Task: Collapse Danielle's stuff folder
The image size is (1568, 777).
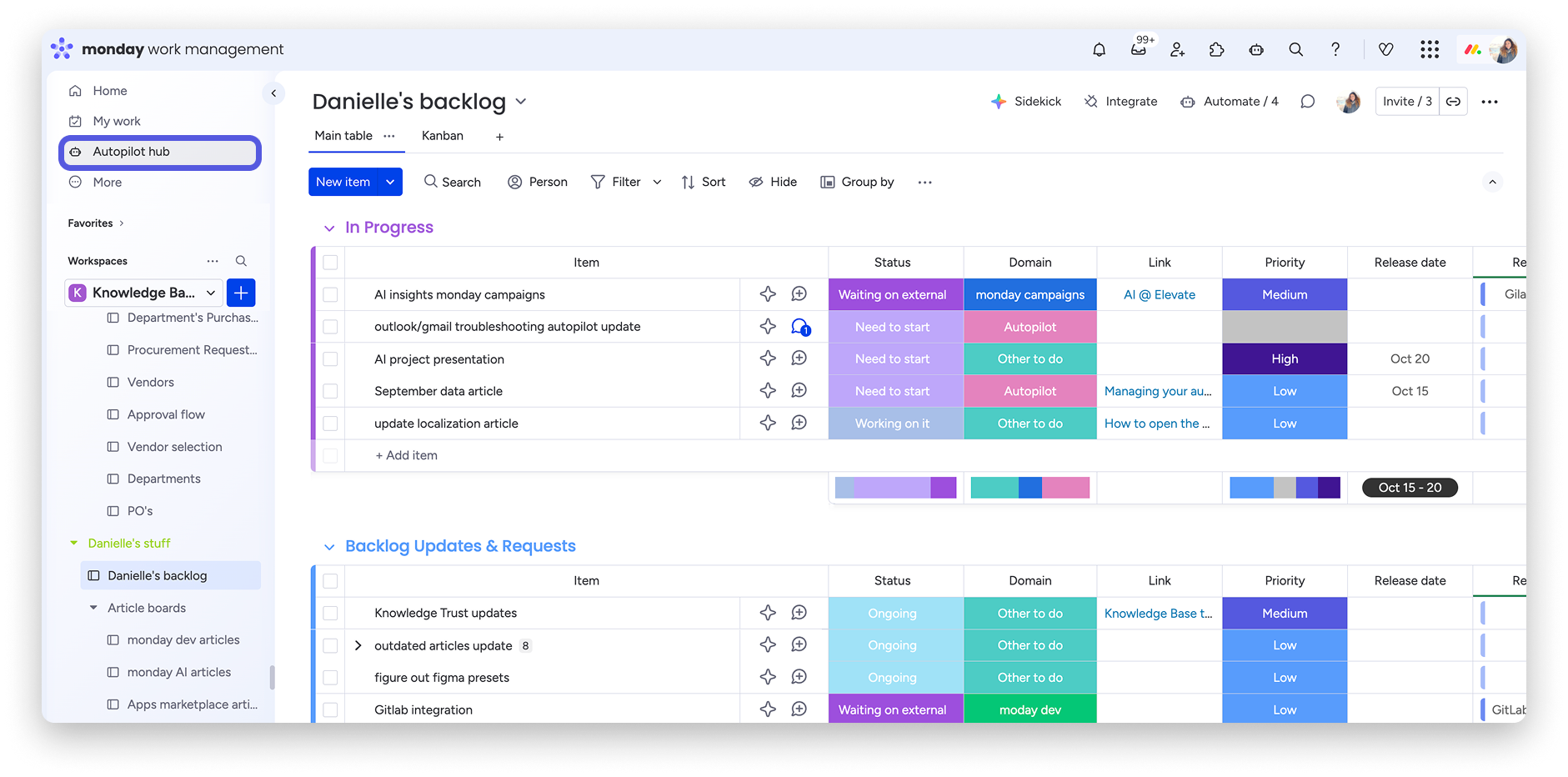Action: (x=74, y=543)
